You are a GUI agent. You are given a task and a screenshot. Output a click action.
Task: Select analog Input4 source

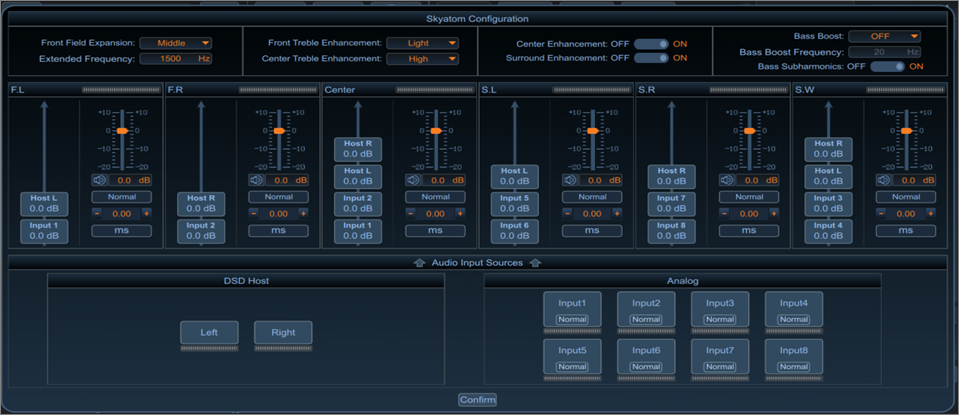point(794,309)
